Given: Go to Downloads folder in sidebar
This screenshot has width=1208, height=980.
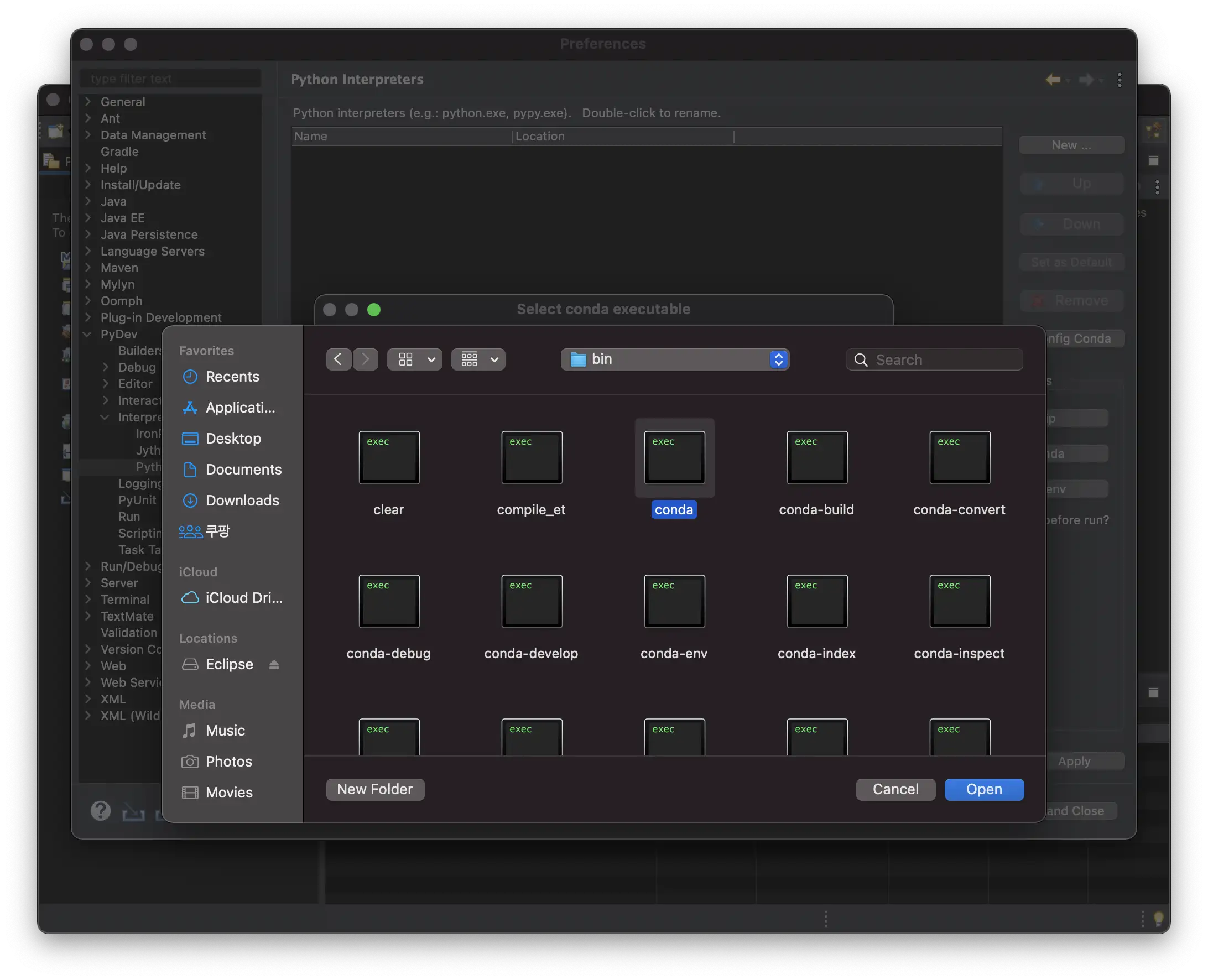Looking at the screenshot, I should 242,500.
